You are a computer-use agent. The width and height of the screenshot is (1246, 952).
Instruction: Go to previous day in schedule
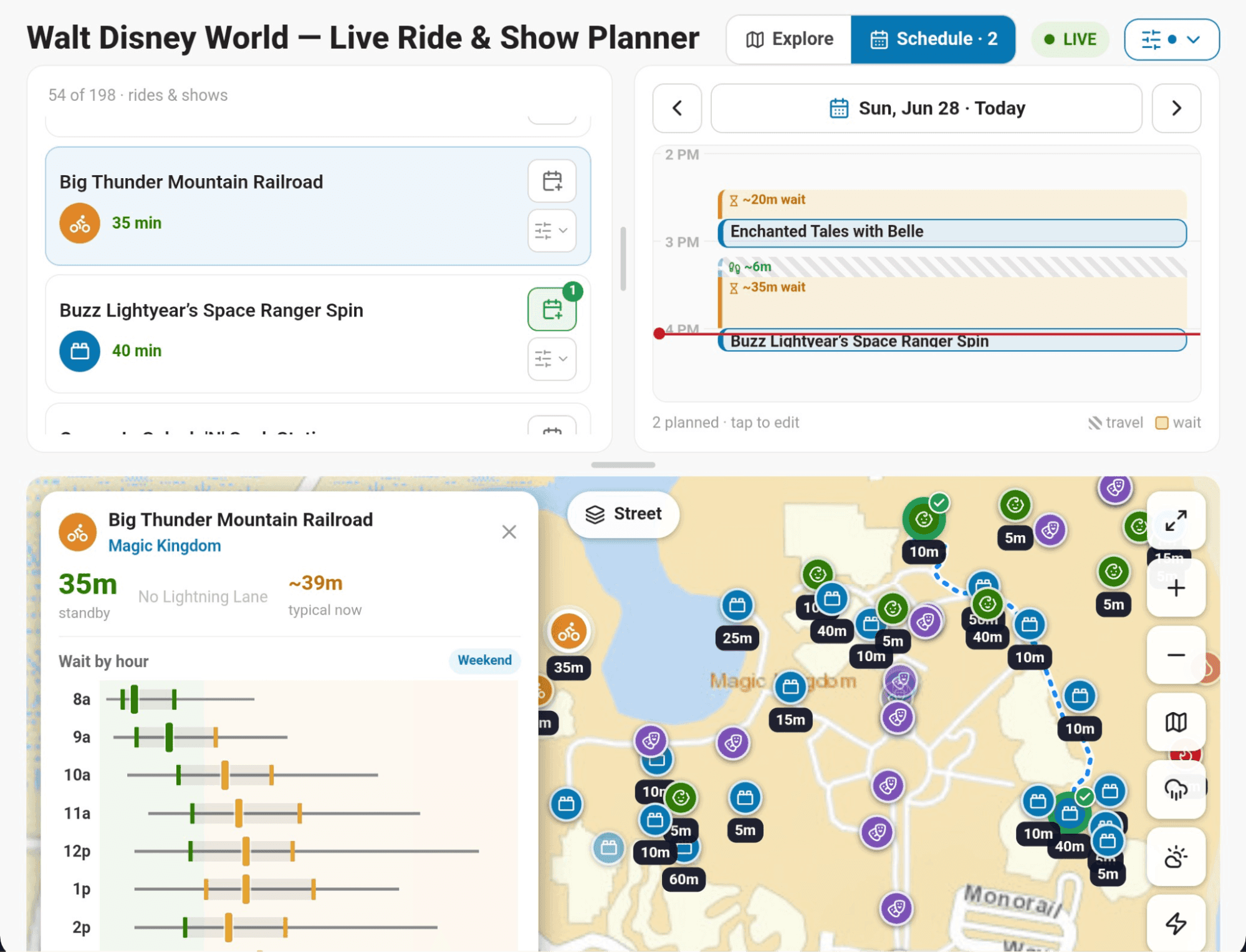677,108
